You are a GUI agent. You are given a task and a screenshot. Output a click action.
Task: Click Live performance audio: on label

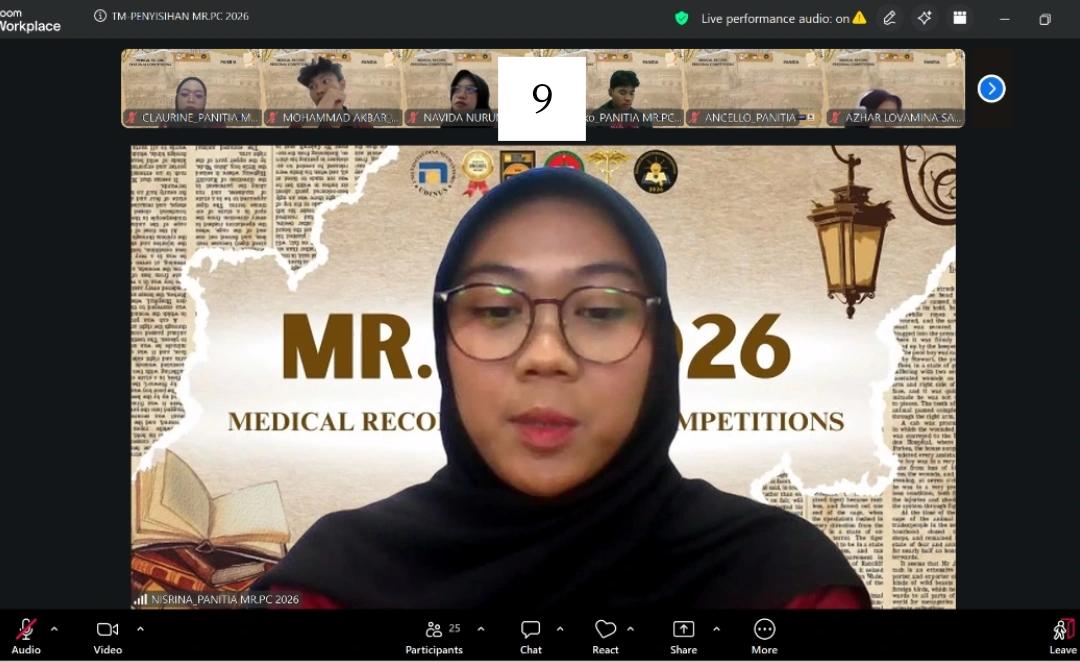pyautogui.click(x=775, y=19)
